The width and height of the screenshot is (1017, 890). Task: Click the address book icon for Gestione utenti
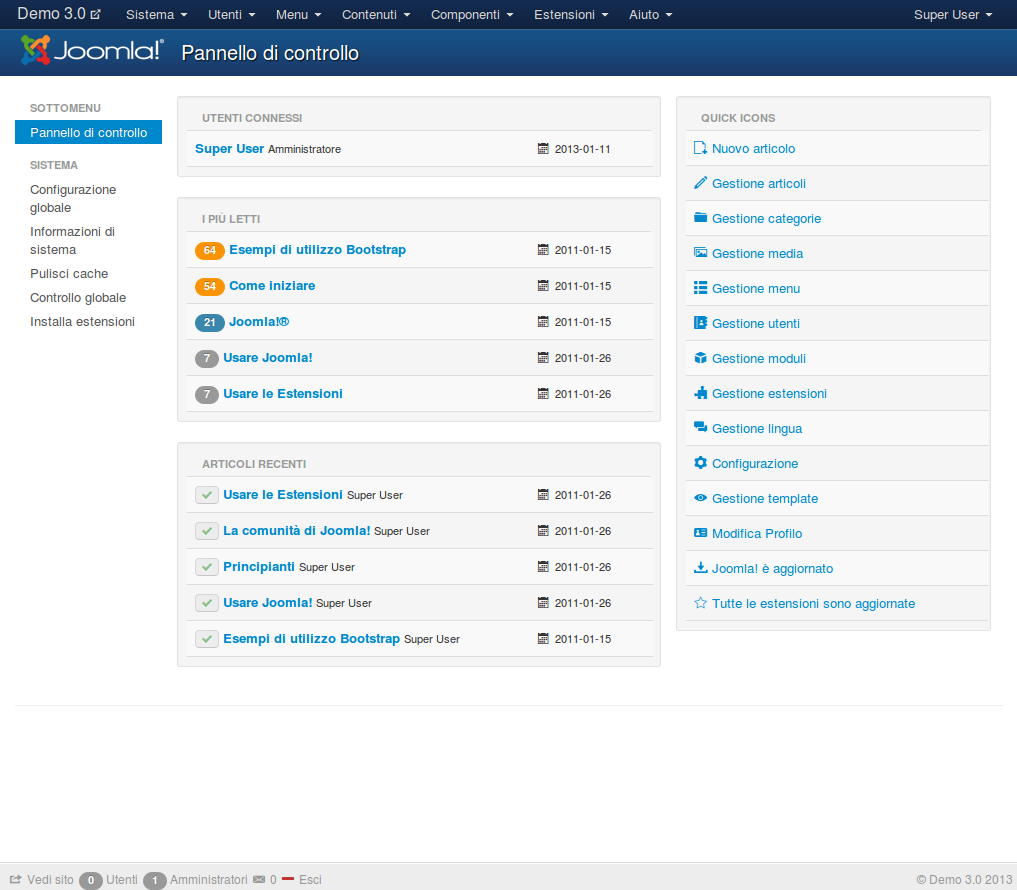[700, 323]
